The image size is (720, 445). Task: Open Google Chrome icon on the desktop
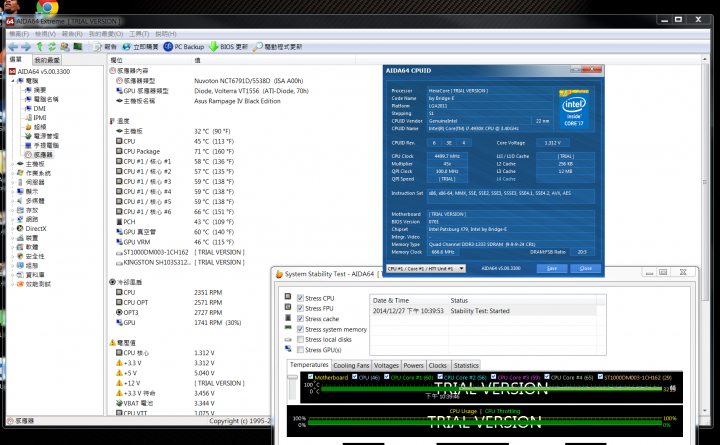pyautogui.click(x=48, y=6)
